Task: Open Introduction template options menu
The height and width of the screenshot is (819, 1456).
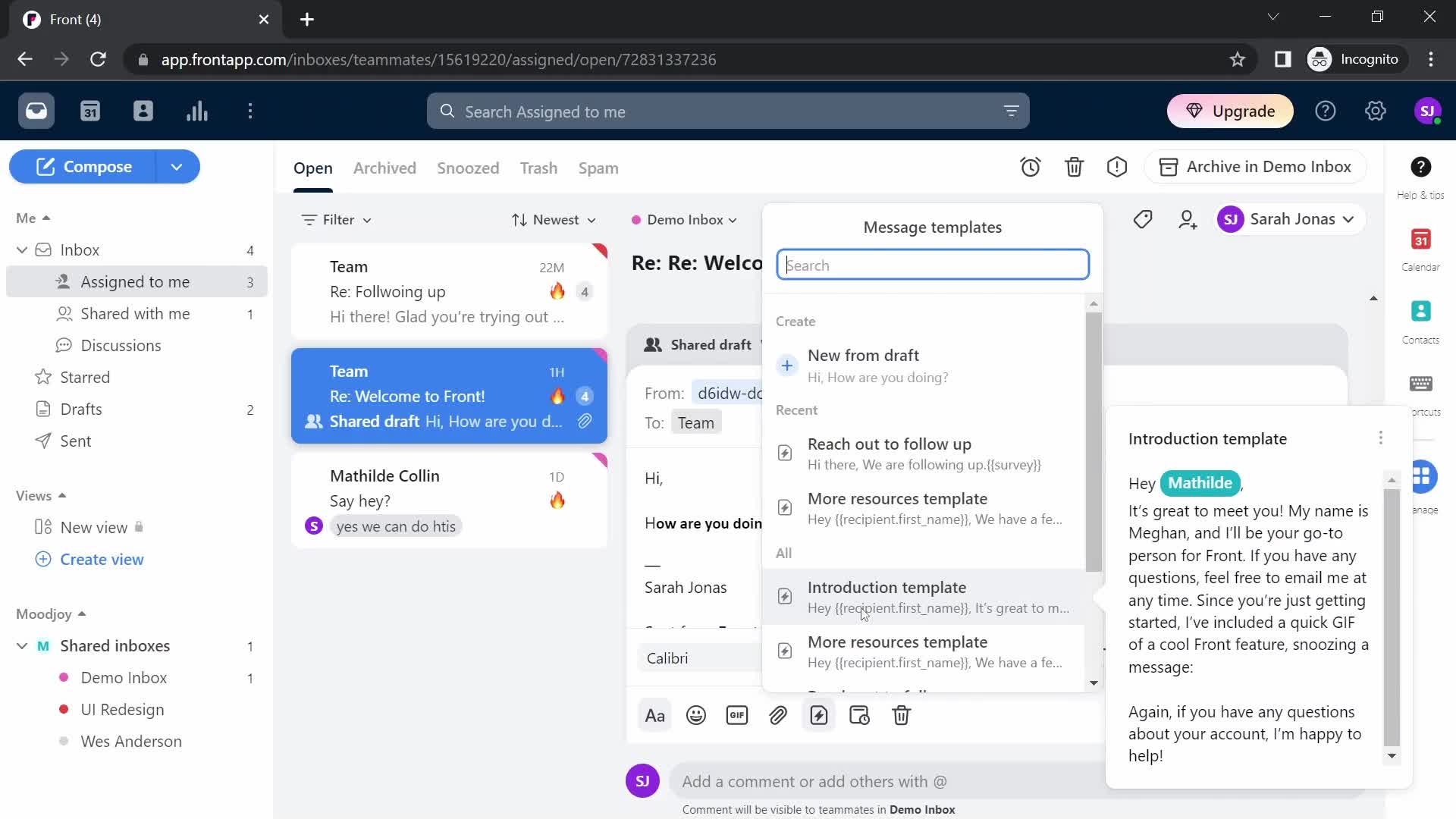Action: click(x=1381, y=438)
